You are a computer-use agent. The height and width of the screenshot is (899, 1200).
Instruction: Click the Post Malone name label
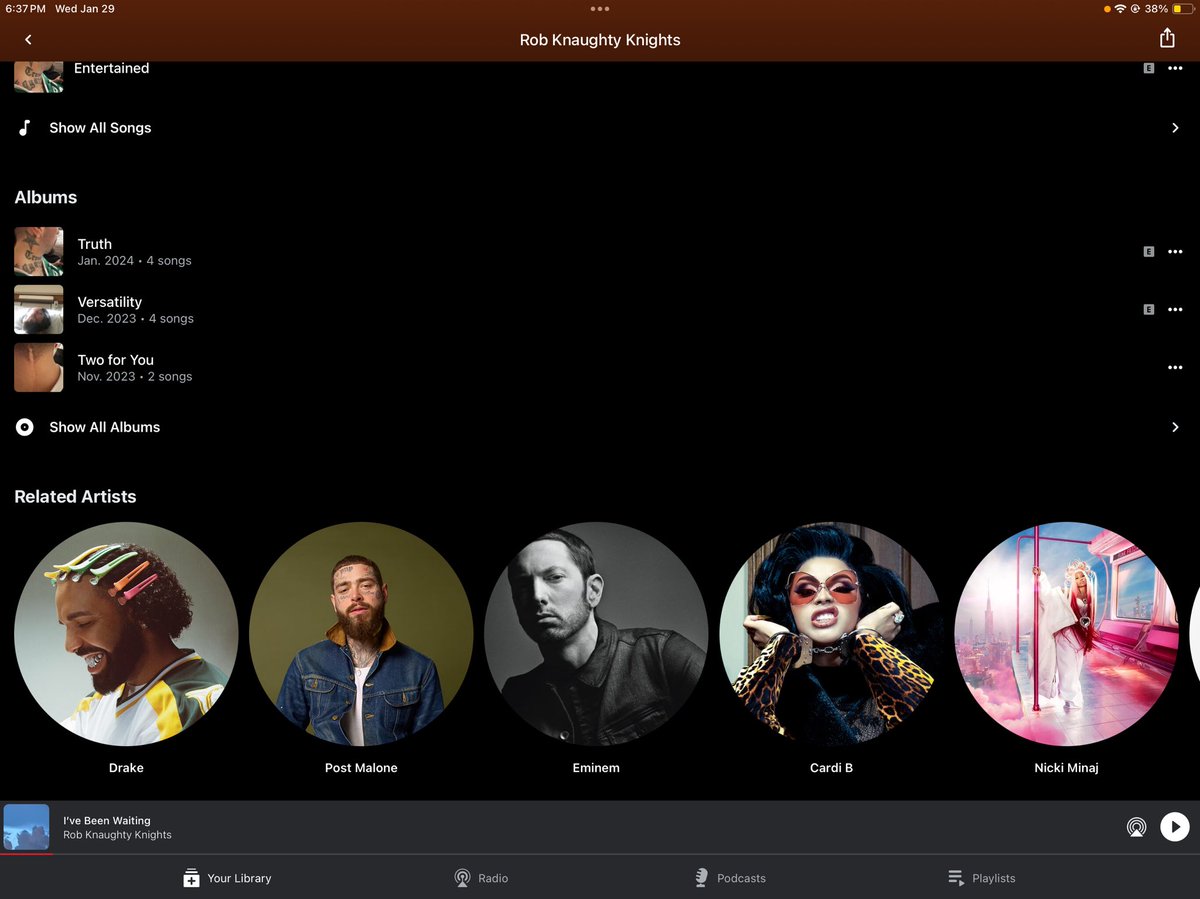pos(361,768)
